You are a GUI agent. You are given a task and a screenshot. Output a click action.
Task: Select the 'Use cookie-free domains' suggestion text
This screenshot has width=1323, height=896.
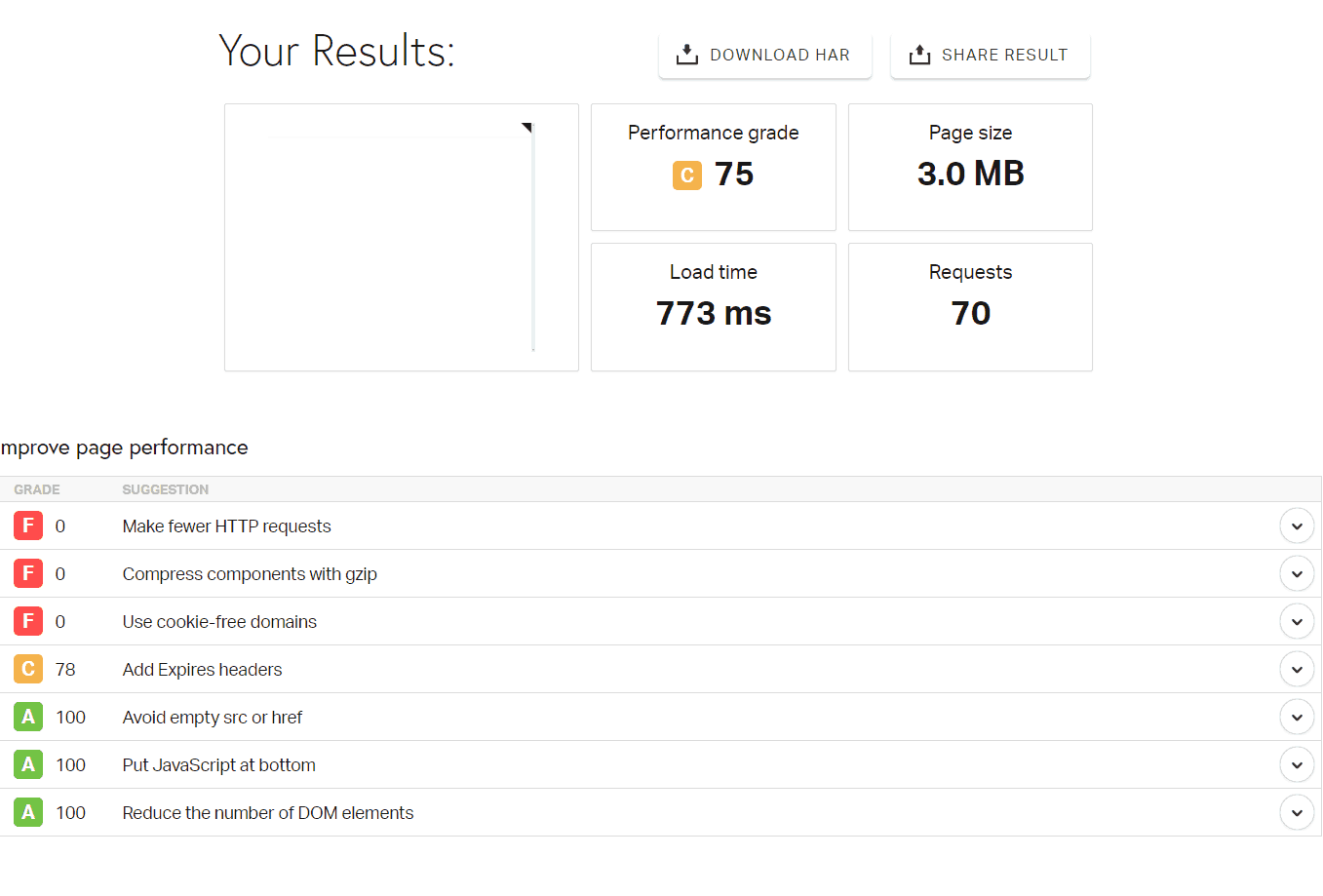[x=219, y=622]
